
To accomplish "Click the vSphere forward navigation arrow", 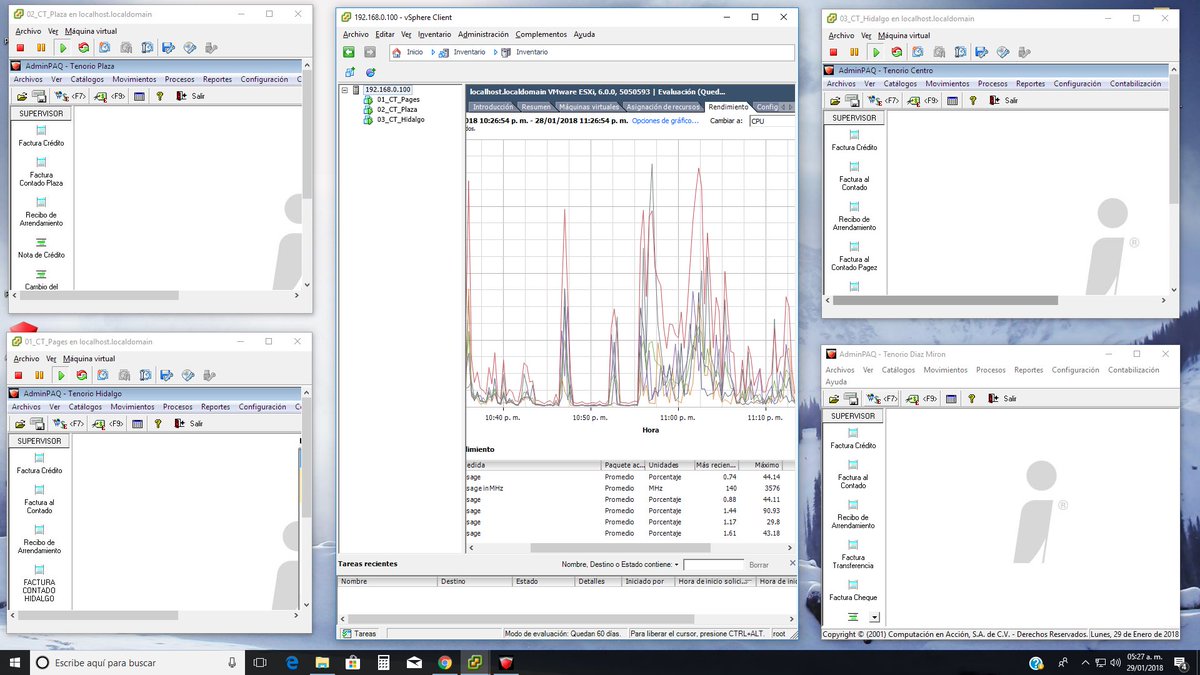I will pyautogui.click(x=370, y=52).
